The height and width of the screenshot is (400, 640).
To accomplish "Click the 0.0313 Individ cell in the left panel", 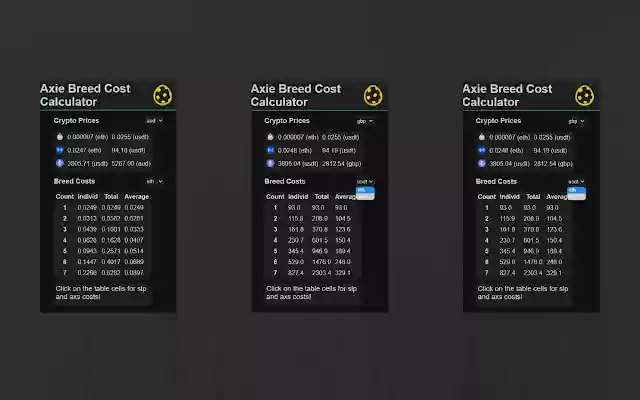I will click(87, 218).
